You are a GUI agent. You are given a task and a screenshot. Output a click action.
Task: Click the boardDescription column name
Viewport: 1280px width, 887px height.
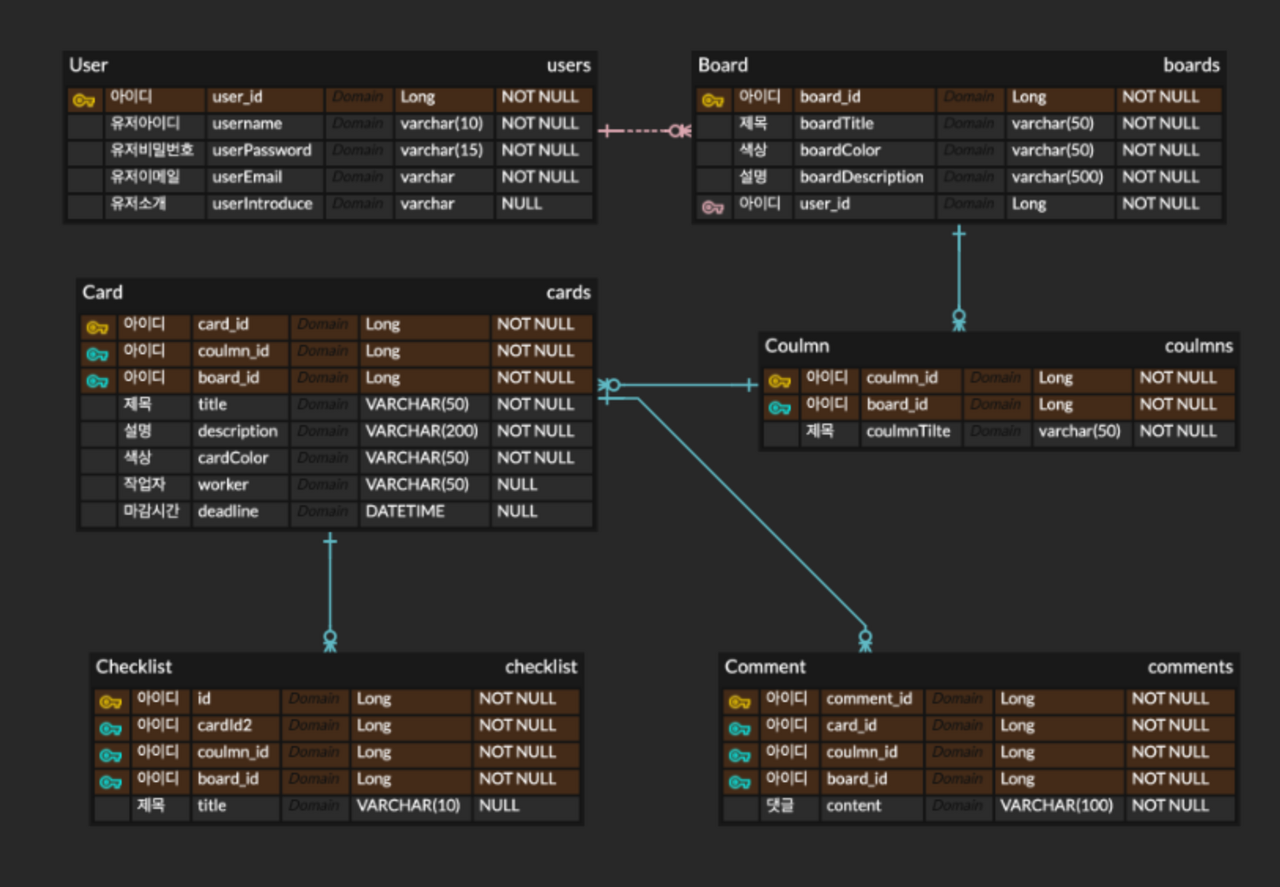(x=862, y=177)
